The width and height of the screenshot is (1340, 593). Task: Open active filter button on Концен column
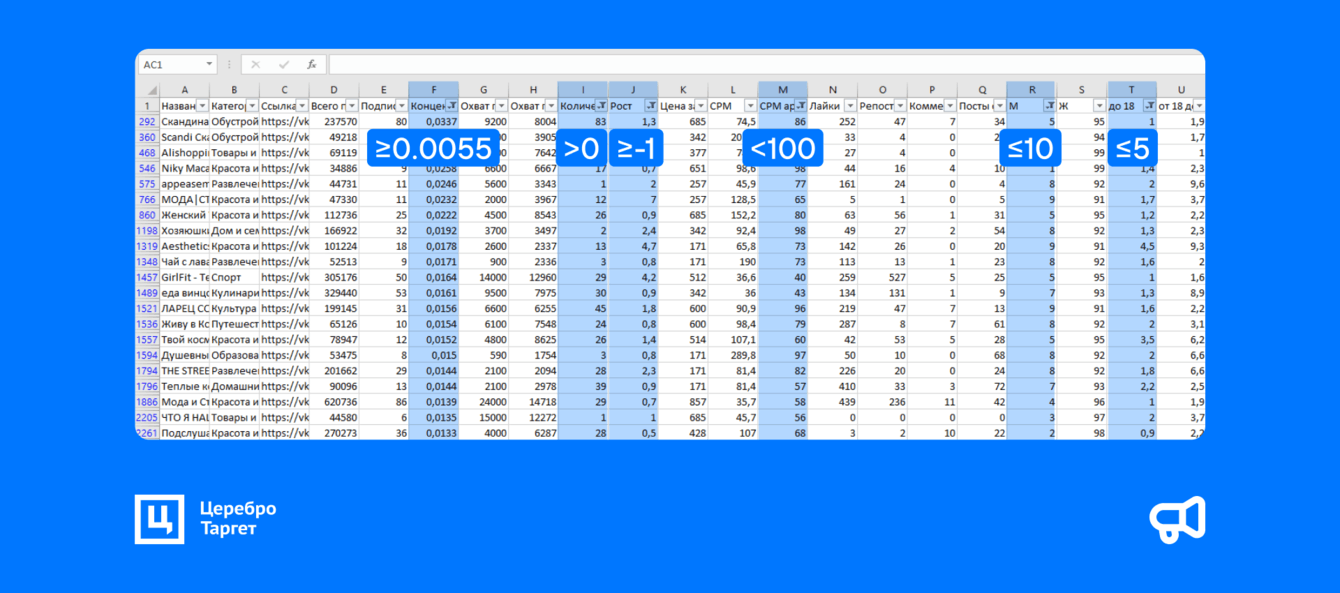point(451,105)
